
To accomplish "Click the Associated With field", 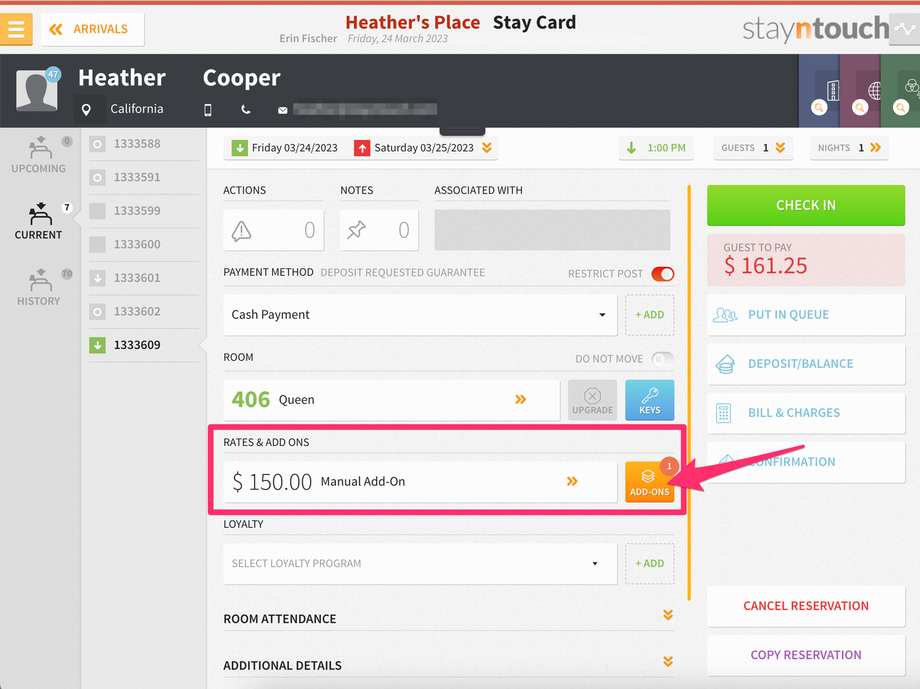I will coord(552,230).
